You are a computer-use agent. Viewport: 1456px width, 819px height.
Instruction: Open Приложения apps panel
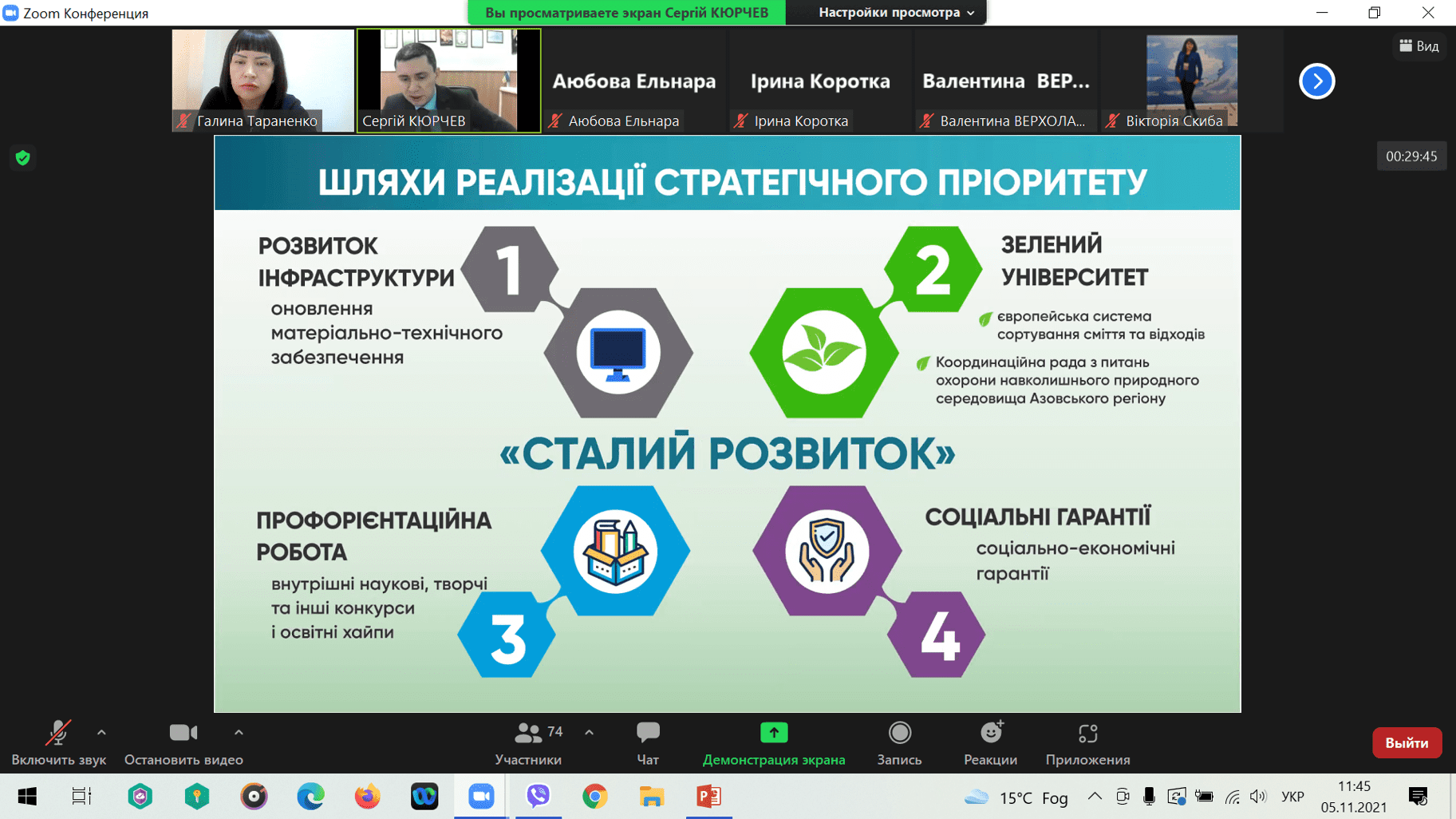click(1087, 742)
